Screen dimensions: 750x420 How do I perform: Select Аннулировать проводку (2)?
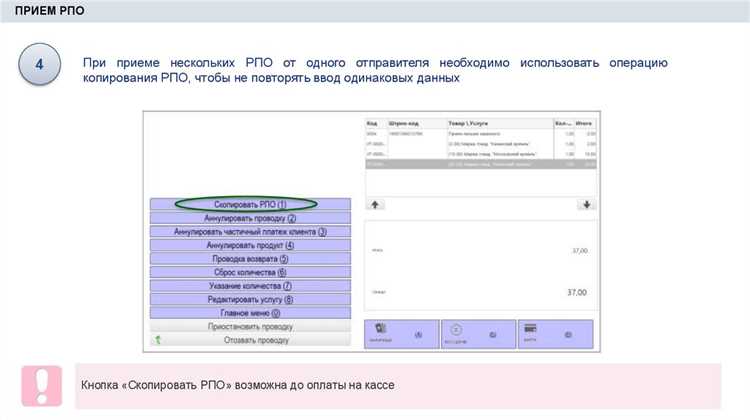[x=250, y=218]
